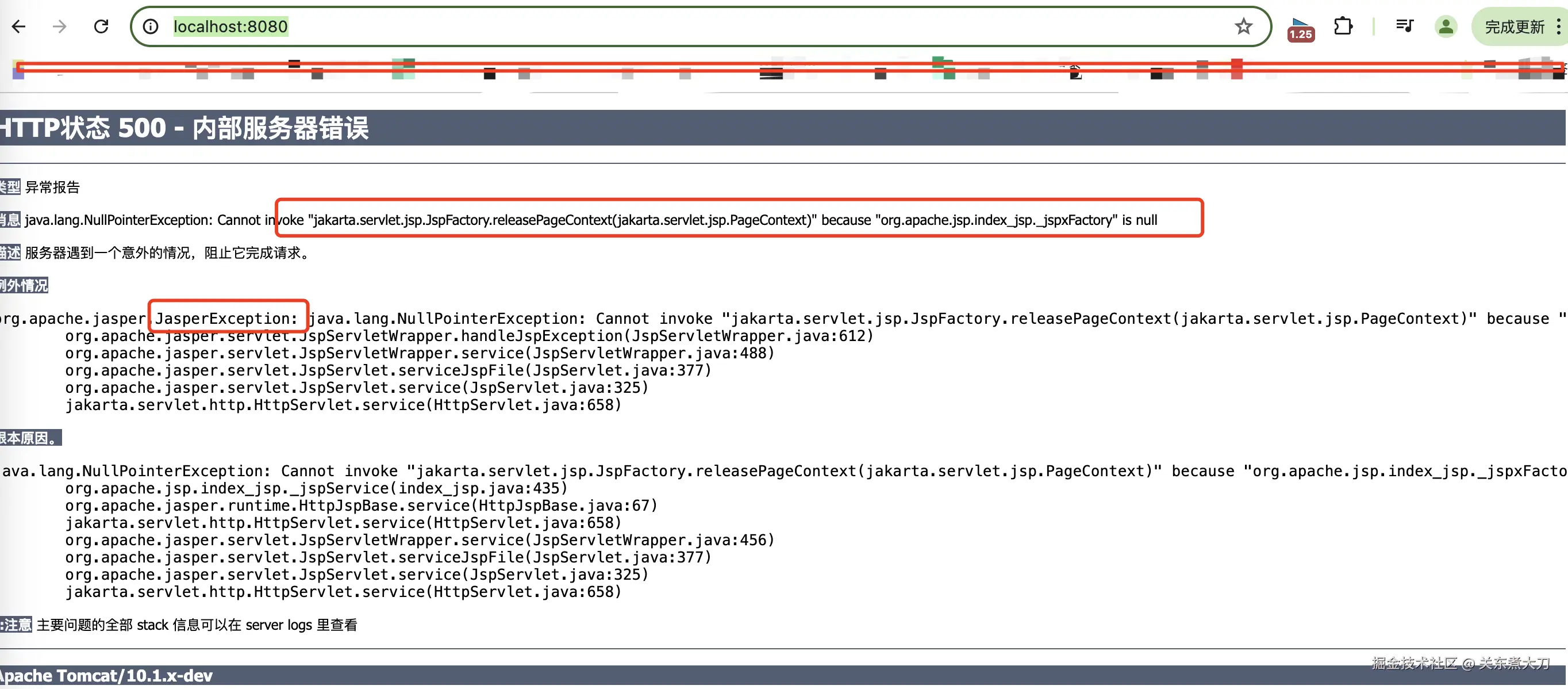Click the JspServletWrapper.java:612 stack trace line

click(468, 336)
